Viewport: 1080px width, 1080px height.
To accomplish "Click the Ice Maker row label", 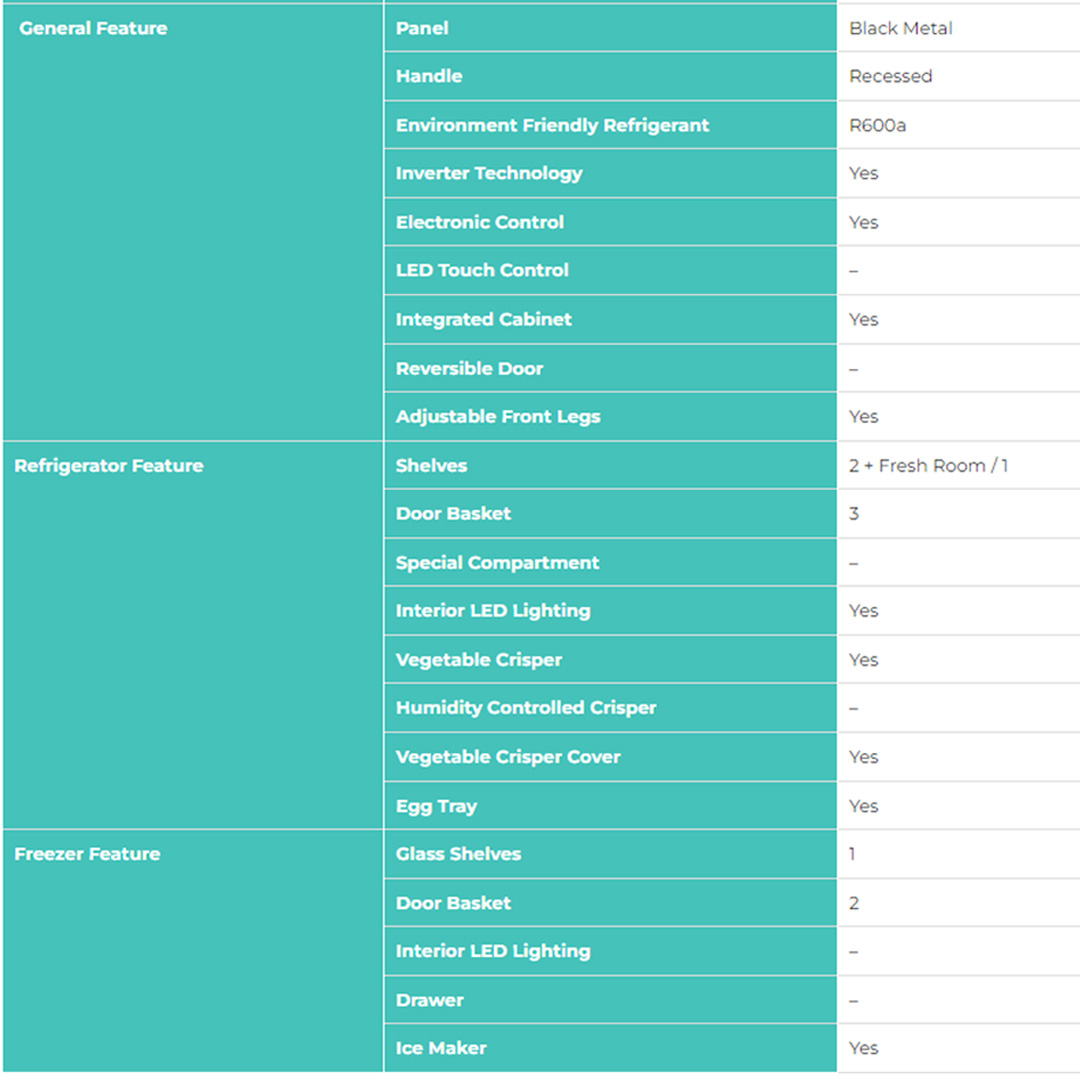I will click(x=441, y=1048).
